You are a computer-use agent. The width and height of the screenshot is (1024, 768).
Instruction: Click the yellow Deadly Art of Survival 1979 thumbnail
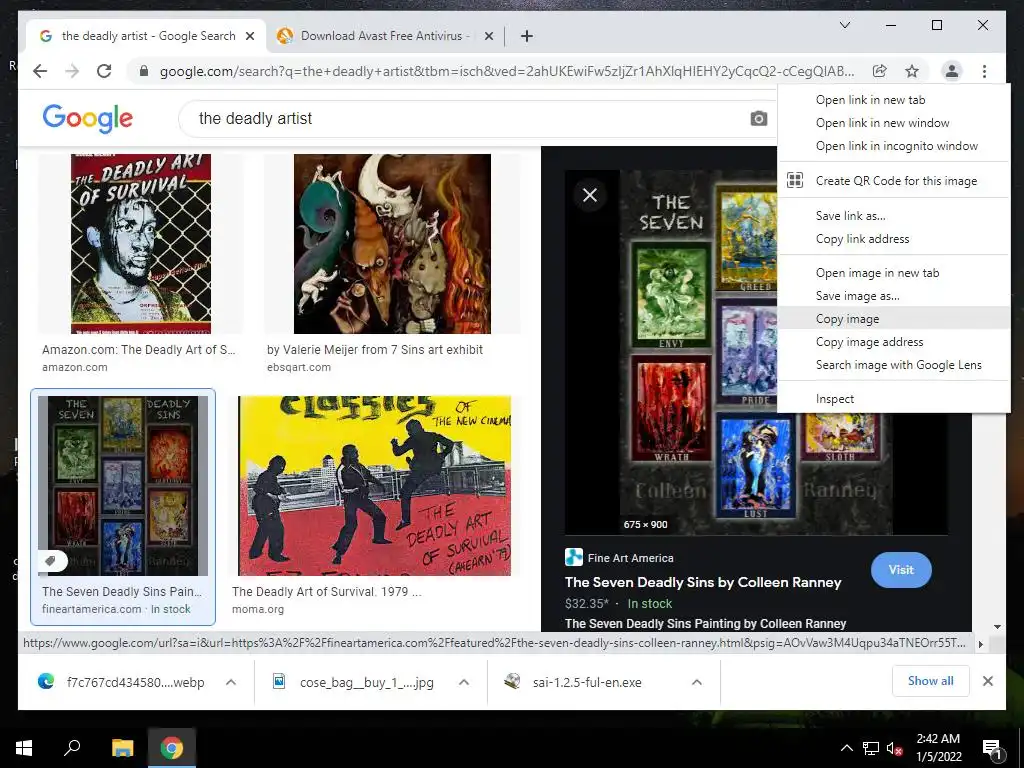point(375,486)
